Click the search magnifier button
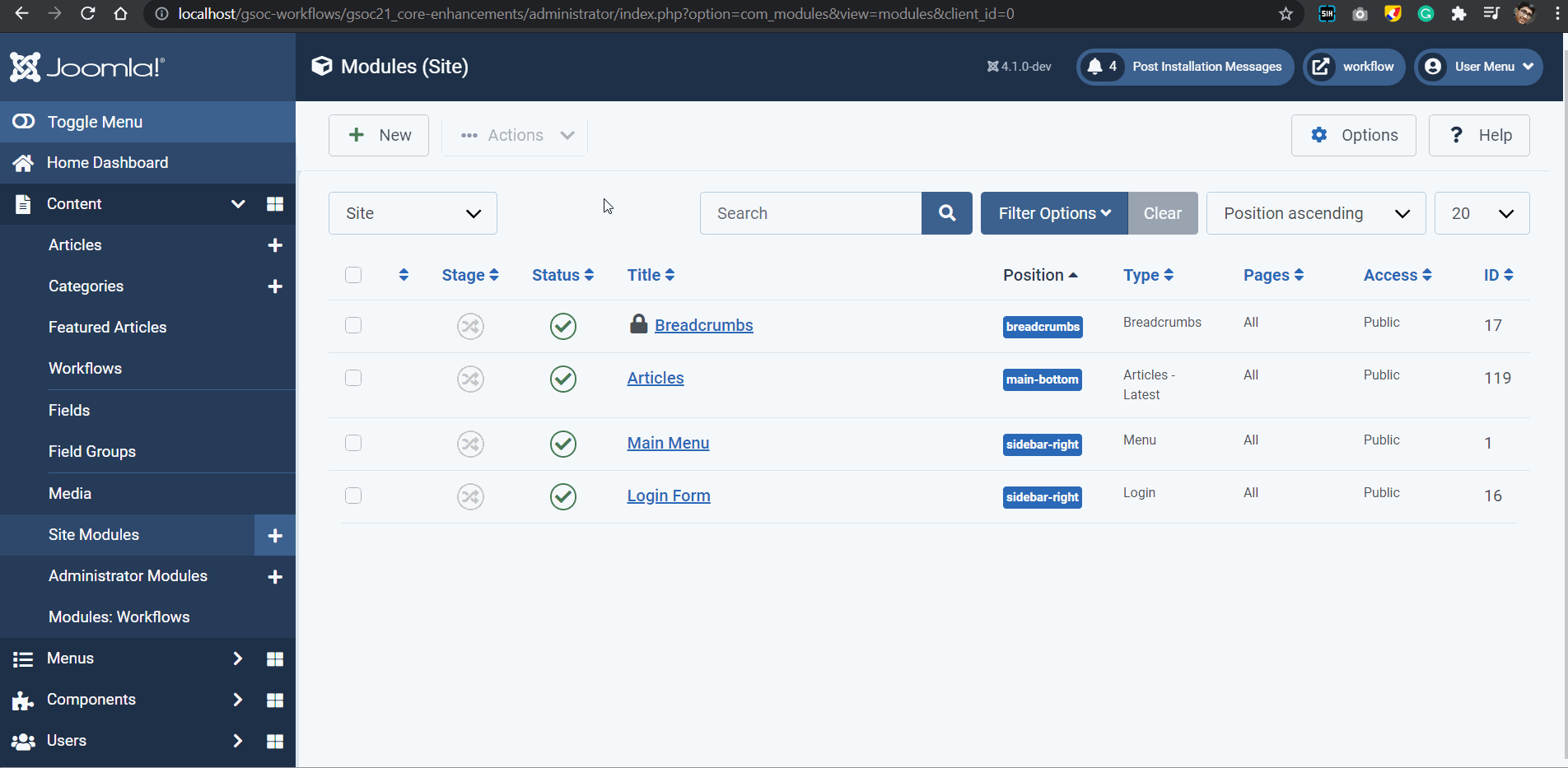 [x=947, y=213]
